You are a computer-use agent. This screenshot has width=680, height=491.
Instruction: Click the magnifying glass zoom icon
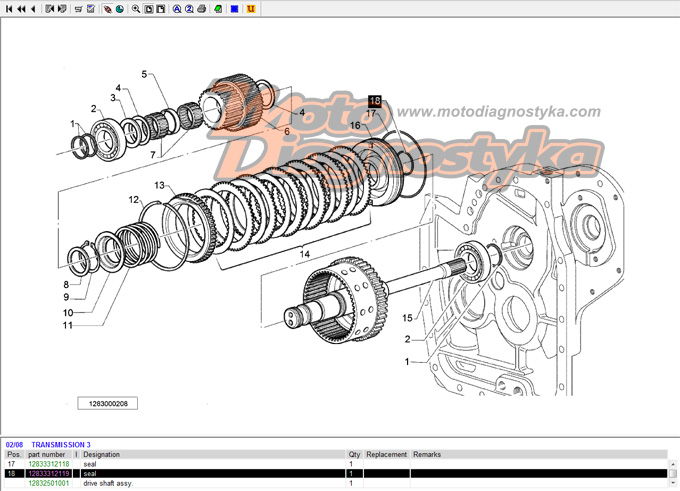[136, 9]
